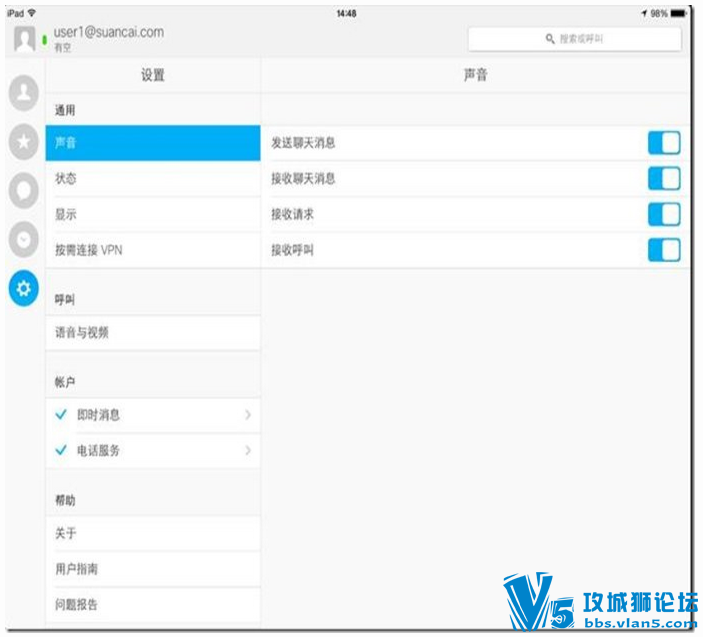
Task: Open the Favorites star sidebar icon
Action: [x=24, y=142]
